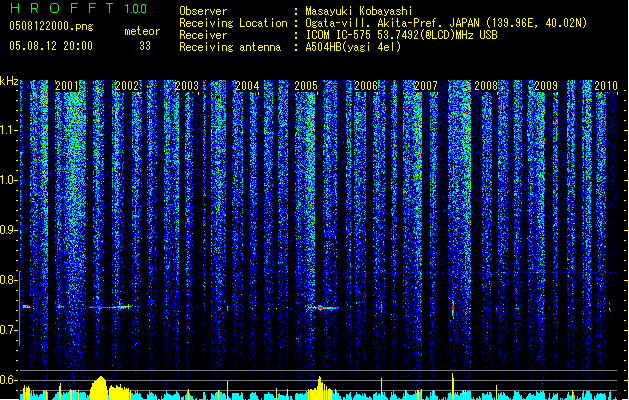The width and height of the screenshot is (629, 400).
Task: Select the file name 0508122000.png
Action: (x=51, y=26)
